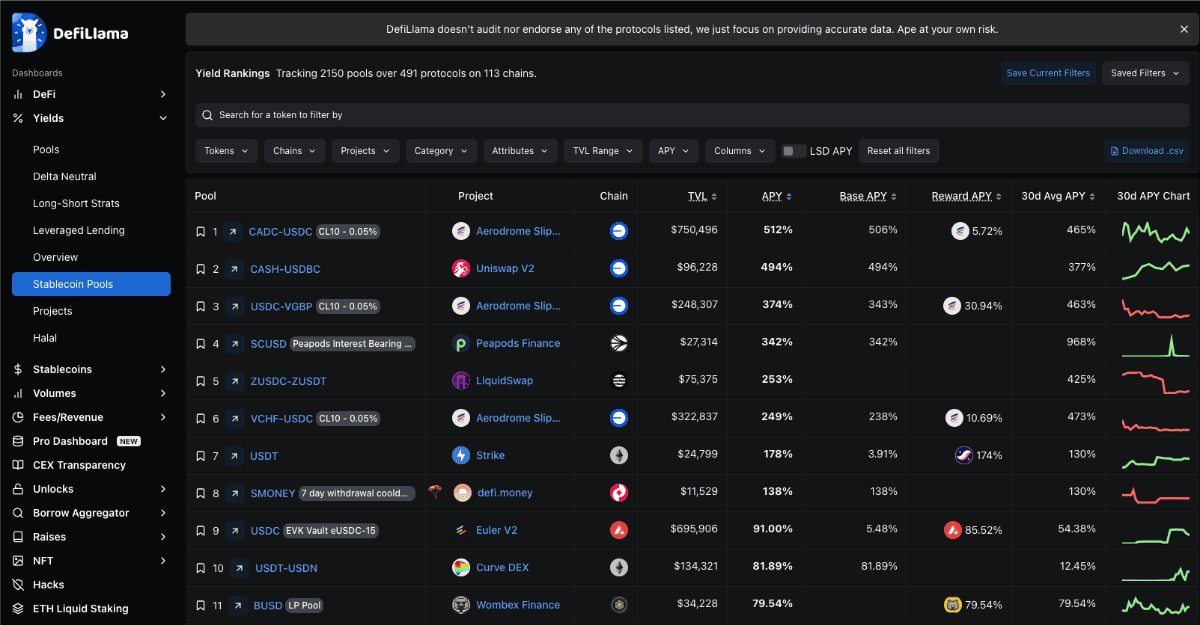Toggle the LSD APY switch
Screen dimensions: 1200x625
pos(794,151)
